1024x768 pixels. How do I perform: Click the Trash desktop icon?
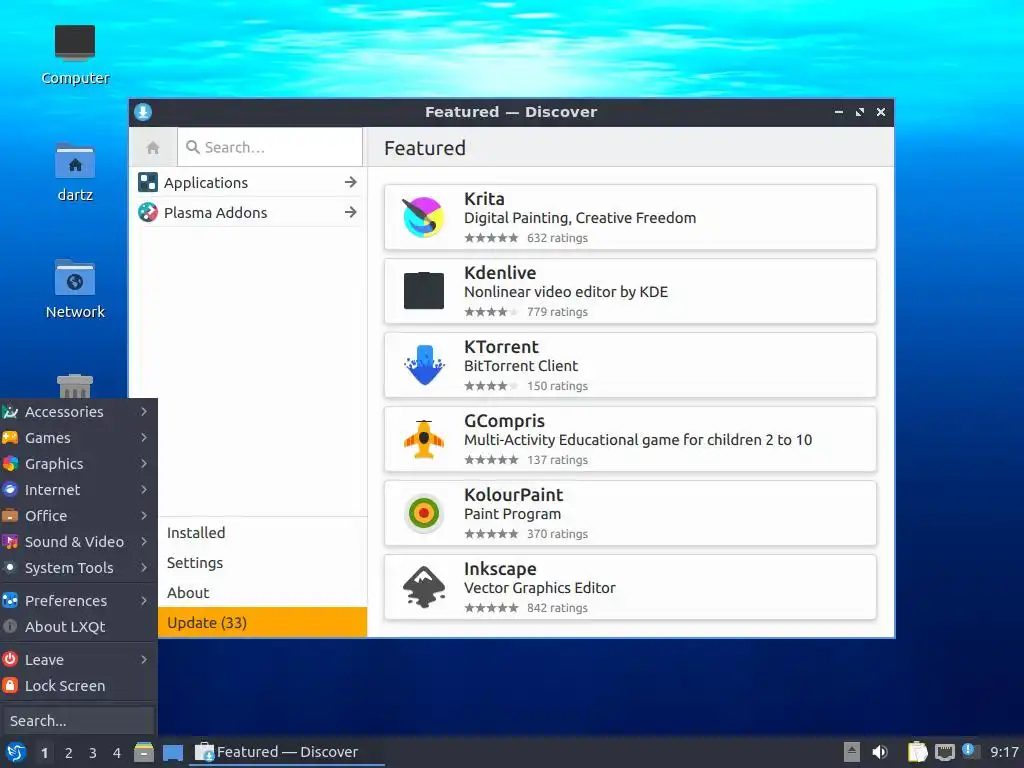coord(75,386)
